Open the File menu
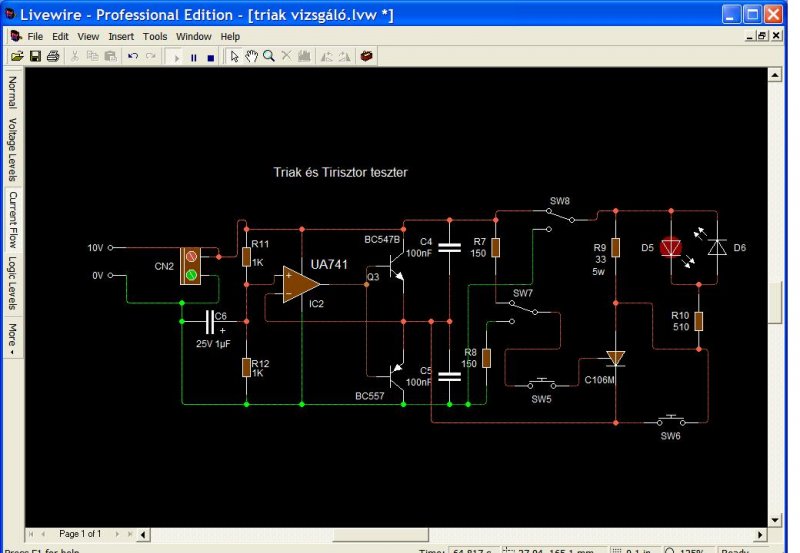 [x=35, y=37]
